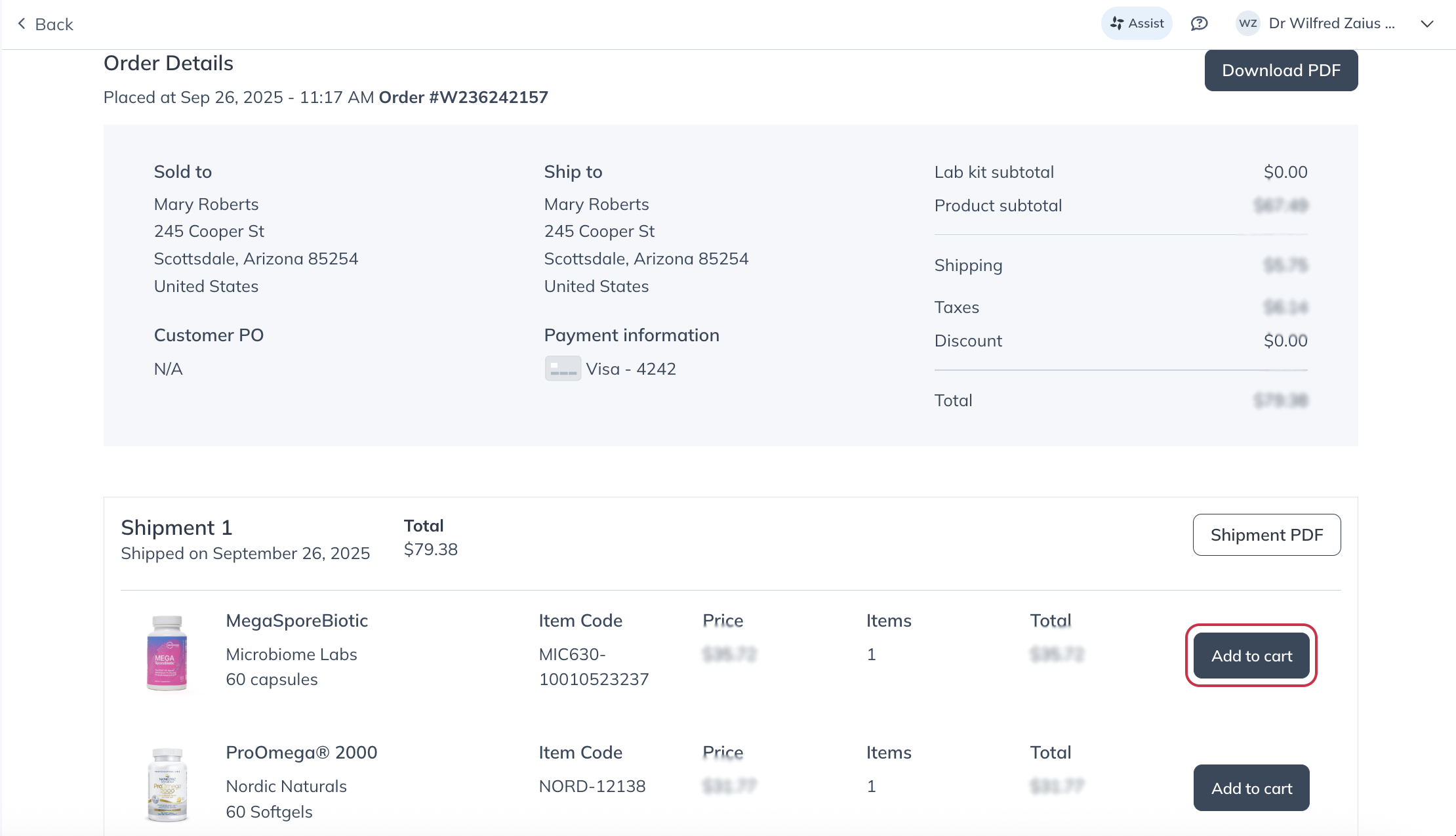Click the Back arrow icon
This screenshot has height=836, width=1456.
coord(22,24)
